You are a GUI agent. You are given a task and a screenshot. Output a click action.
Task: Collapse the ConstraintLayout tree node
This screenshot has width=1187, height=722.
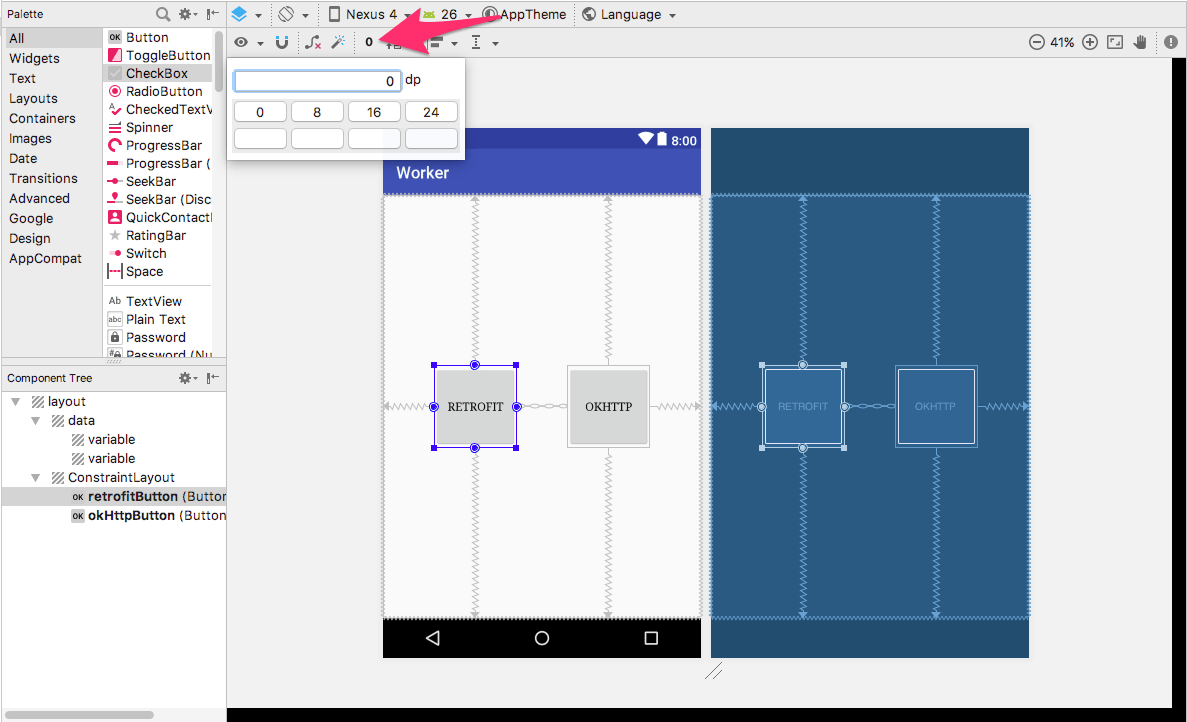coord(17,477)
